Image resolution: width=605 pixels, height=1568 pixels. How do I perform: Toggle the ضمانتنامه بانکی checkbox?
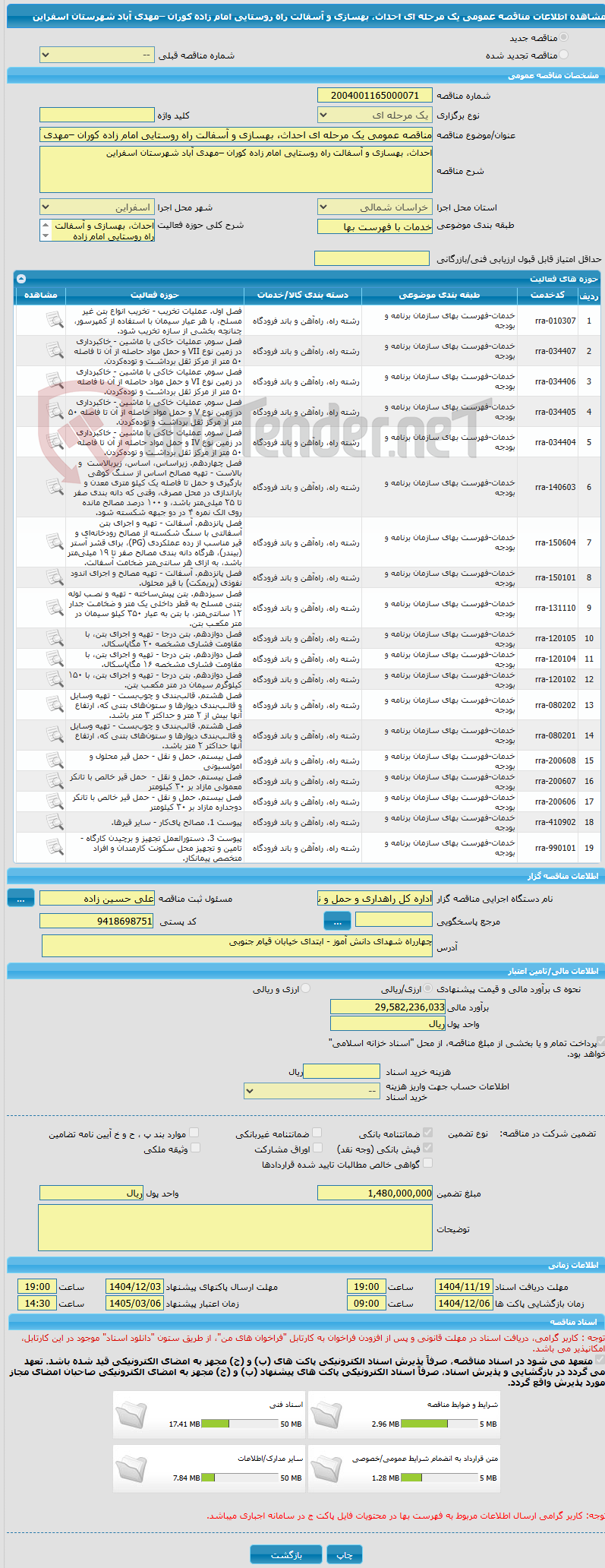click(x=428, y=1133)
